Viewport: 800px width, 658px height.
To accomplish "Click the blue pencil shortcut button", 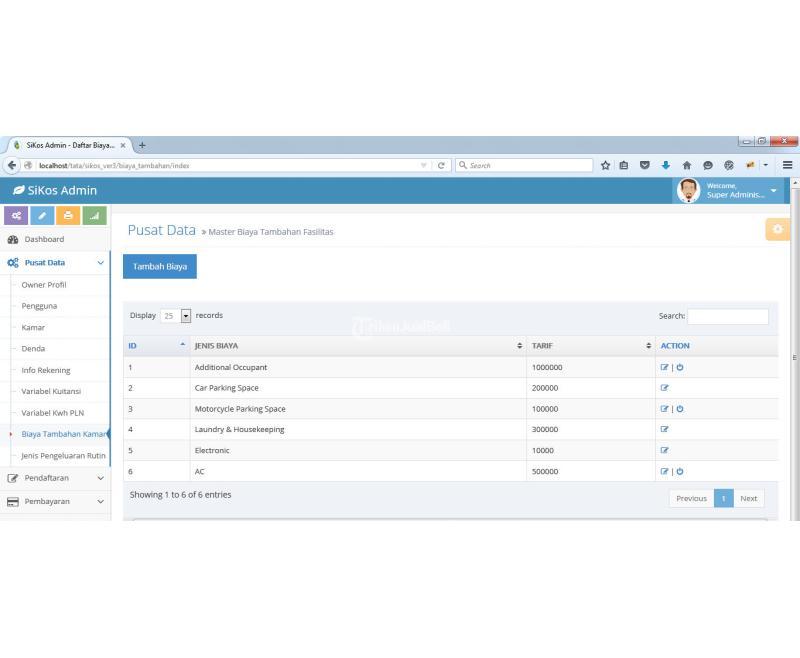I will click(x=42, y=215).
